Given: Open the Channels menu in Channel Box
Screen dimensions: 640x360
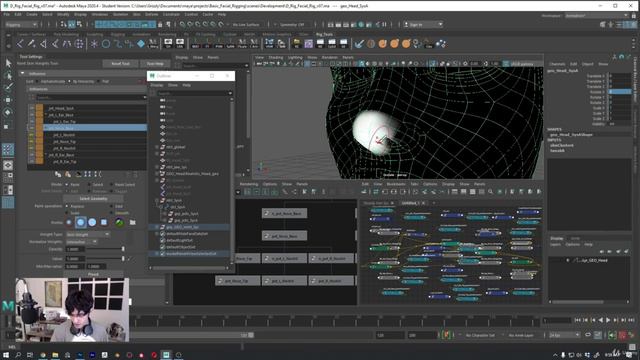Looking at the screenshot, I should click(557, 64).
